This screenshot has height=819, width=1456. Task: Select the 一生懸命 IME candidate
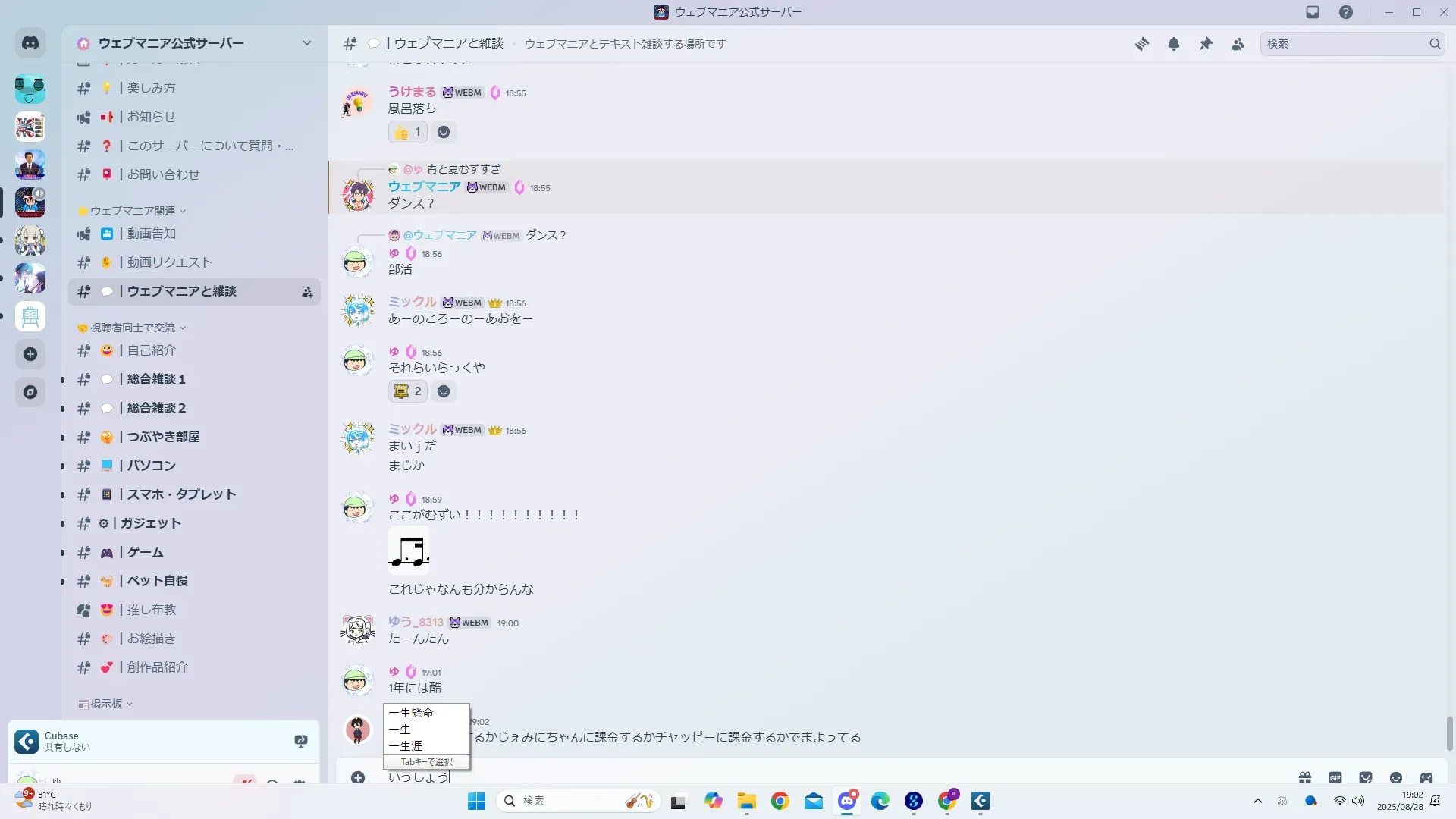click(x=411, y=713)
